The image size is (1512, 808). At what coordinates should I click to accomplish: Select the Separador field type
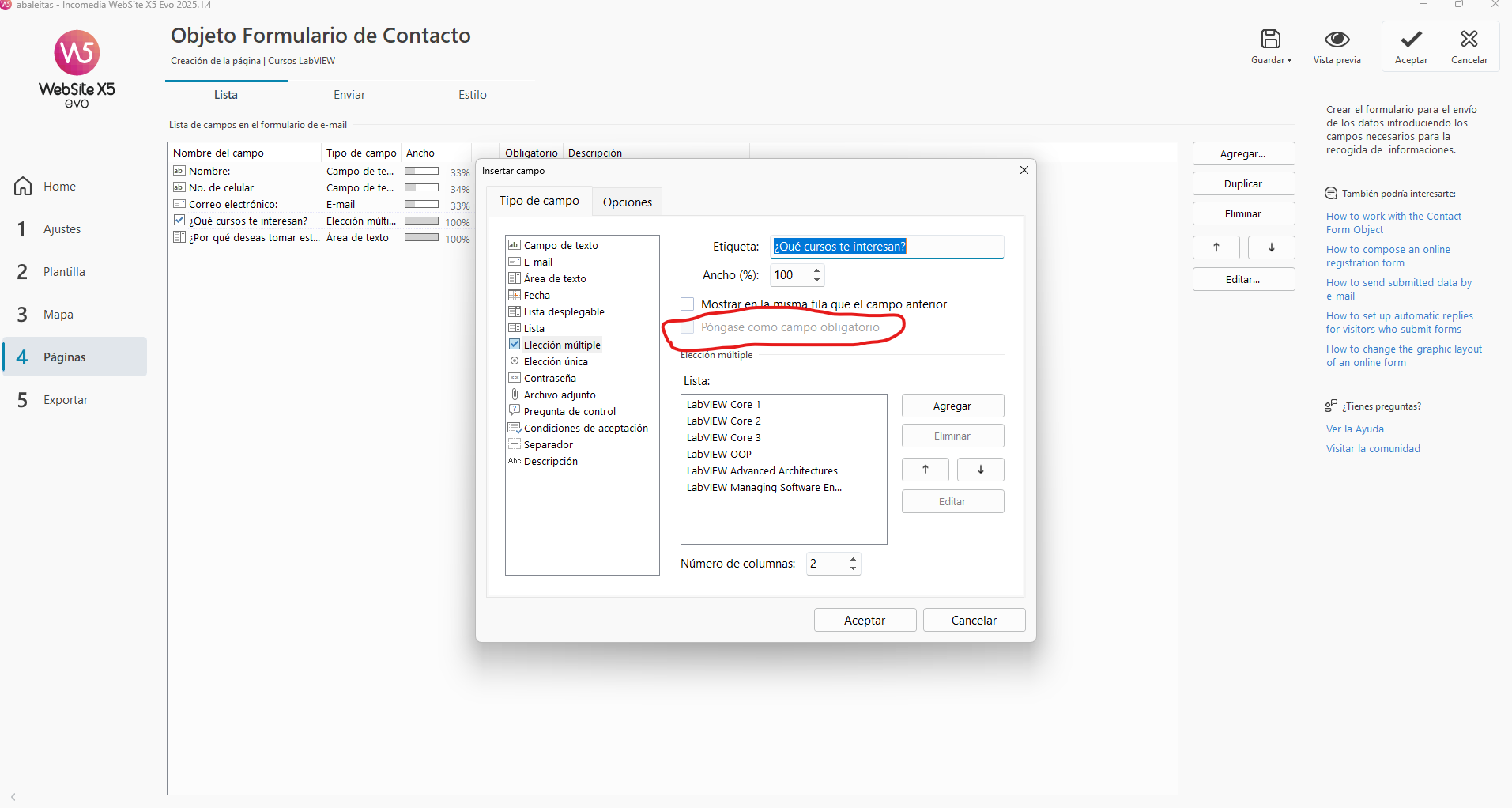click(548, 444)
